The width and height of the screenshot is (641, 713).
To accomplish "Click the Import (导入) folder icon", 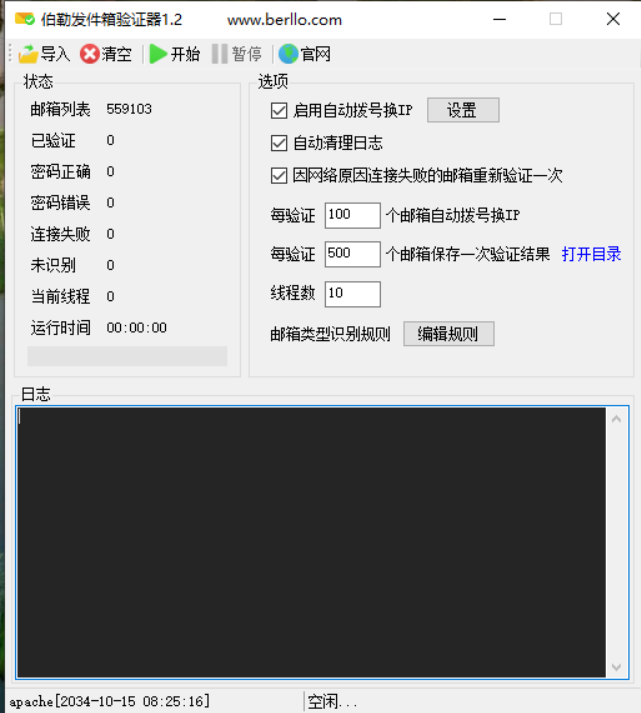I will pos(28,54).
